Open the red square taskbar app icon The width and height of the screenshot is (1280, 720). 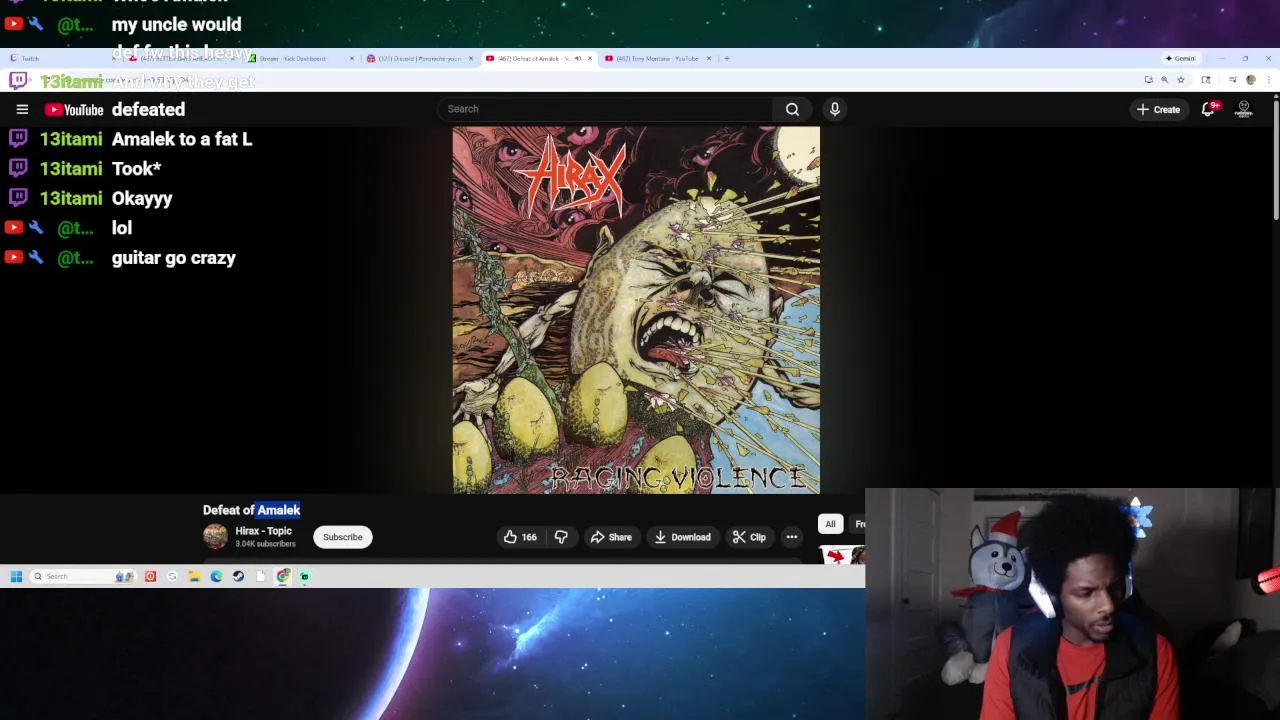coord(150,576)
